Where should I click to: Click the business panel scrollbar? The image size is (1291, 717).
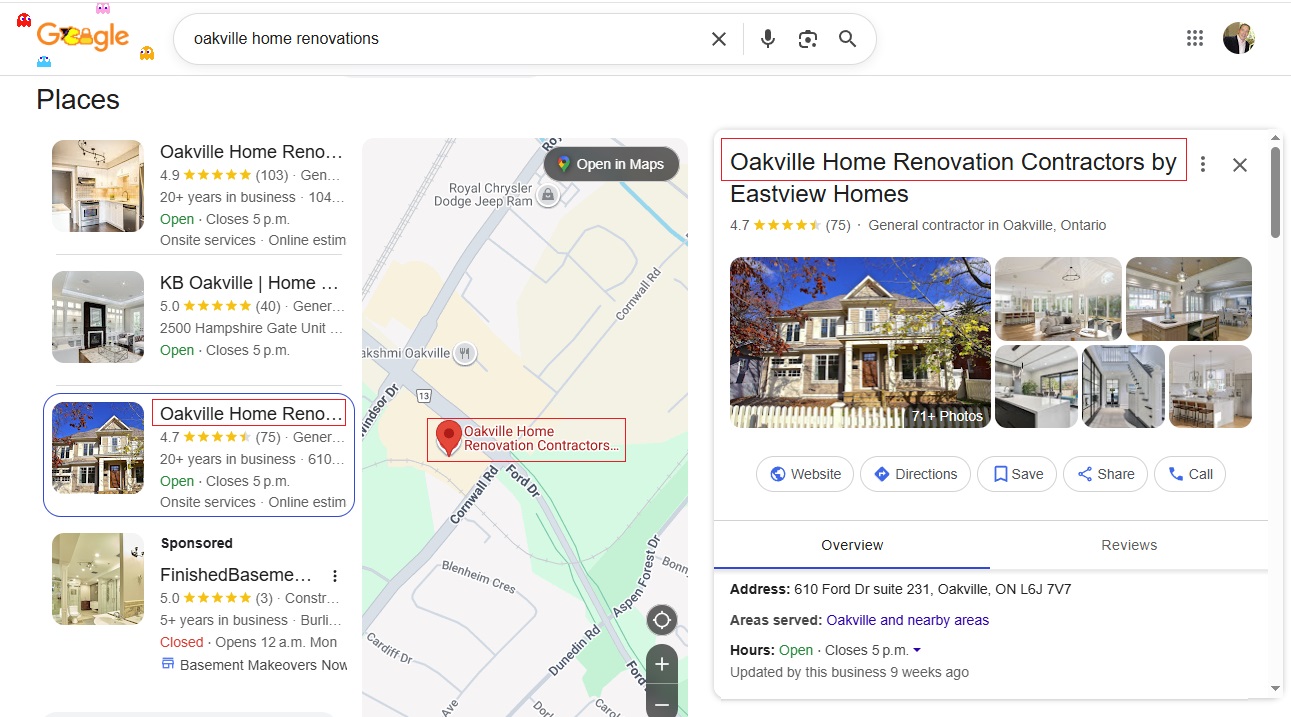point(1275,193)
